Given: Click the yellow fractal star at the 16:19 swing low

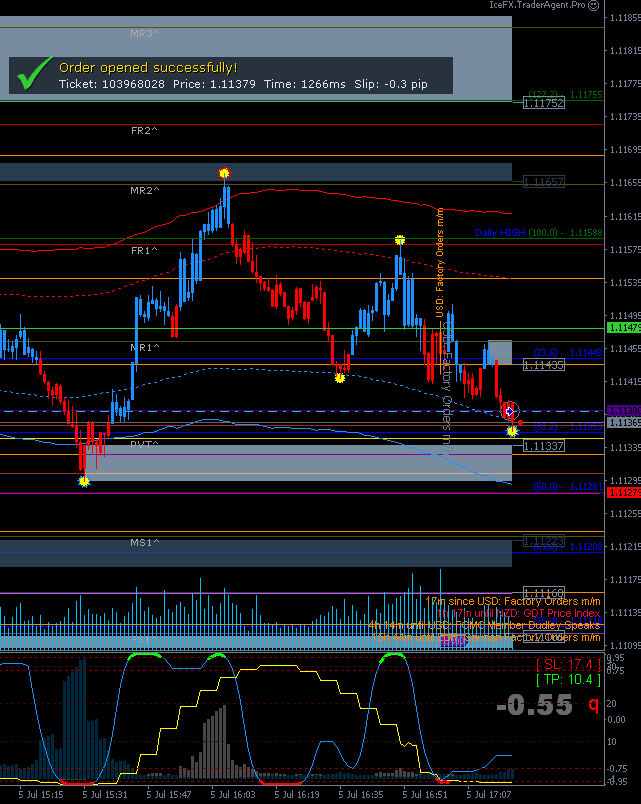Looking at the screenshot, I should point(339,378).
